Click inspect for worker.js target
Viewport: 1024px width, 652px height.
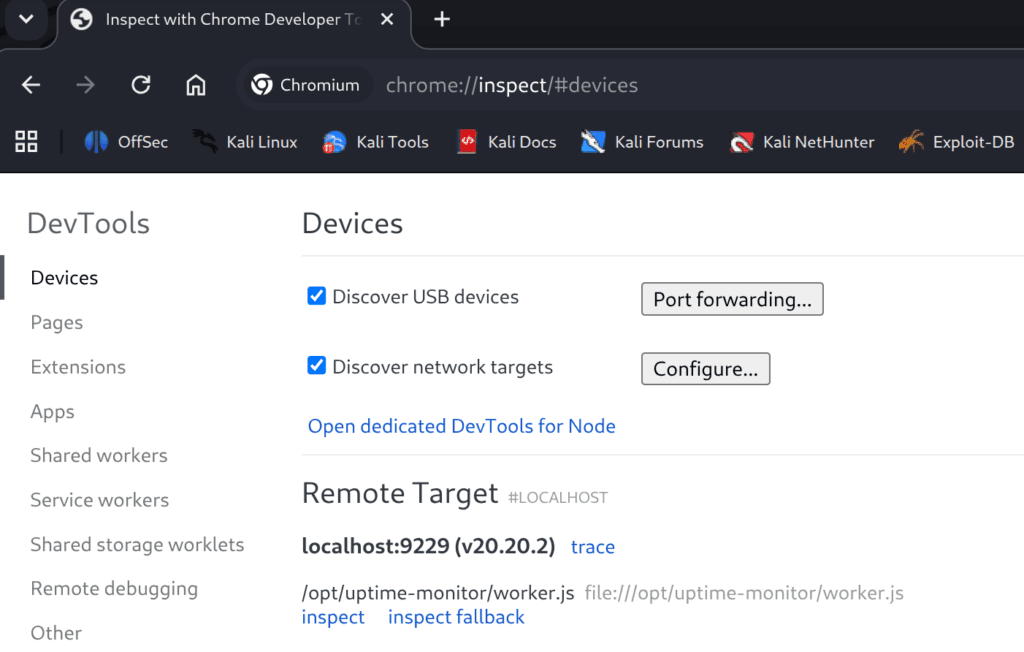[333, 617]
